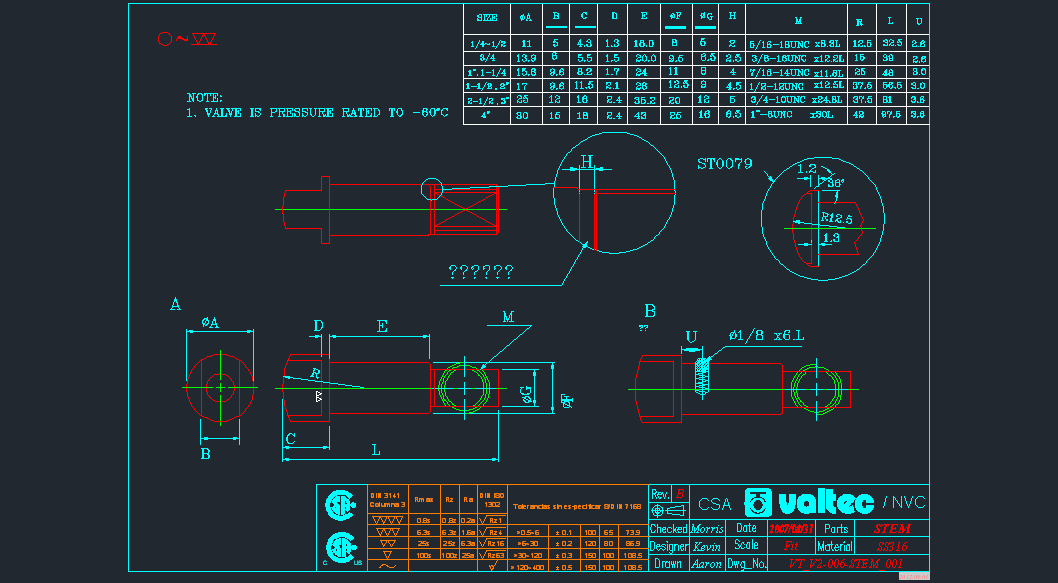Click the red triple-triangle finish symbol at top left
The height and width of the screenshot is (583, 1058).
tap(204, 39)
